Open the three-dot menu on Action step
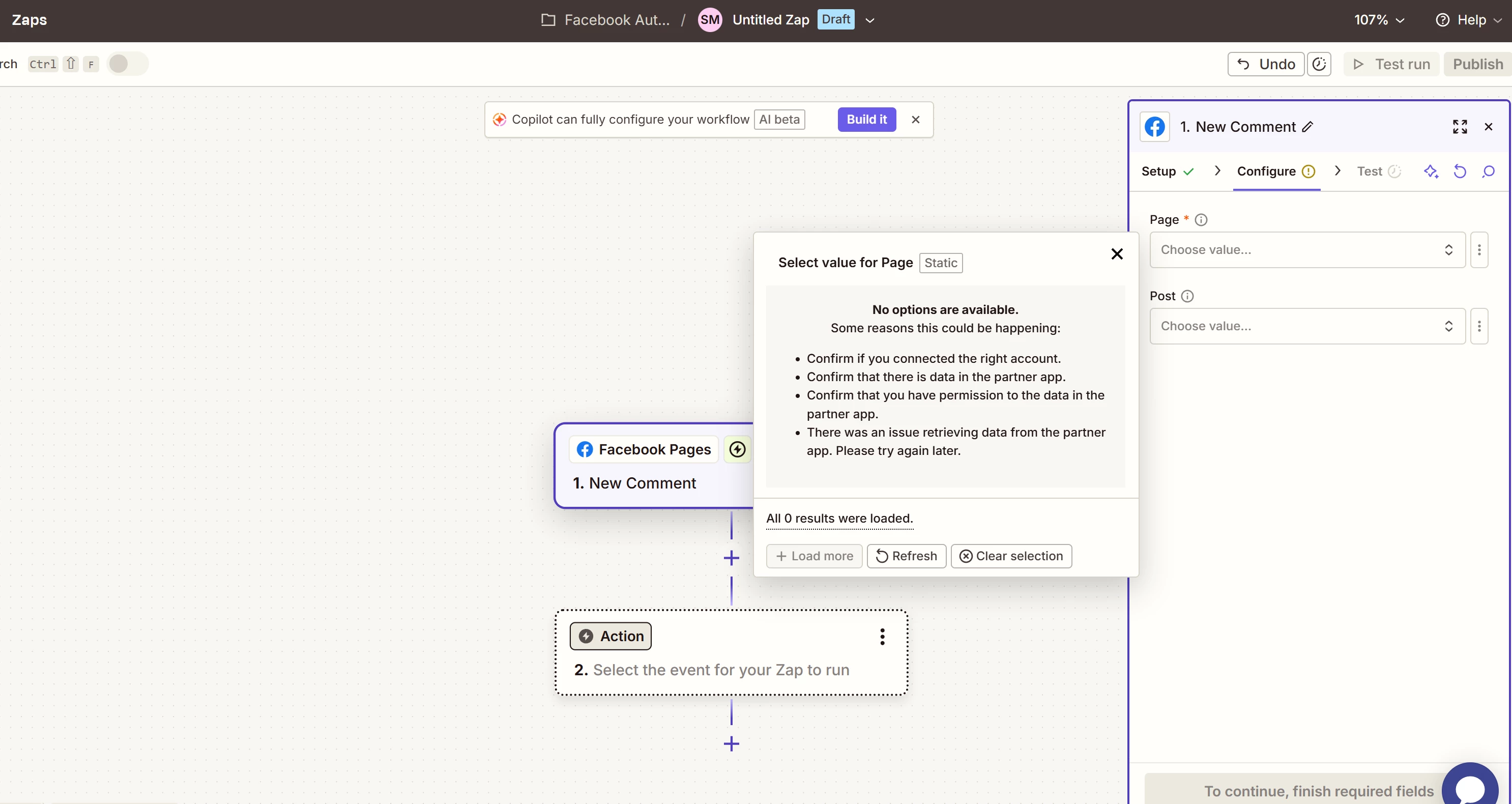The width and height of the screenshot is (1512, 804). [882, 637]
